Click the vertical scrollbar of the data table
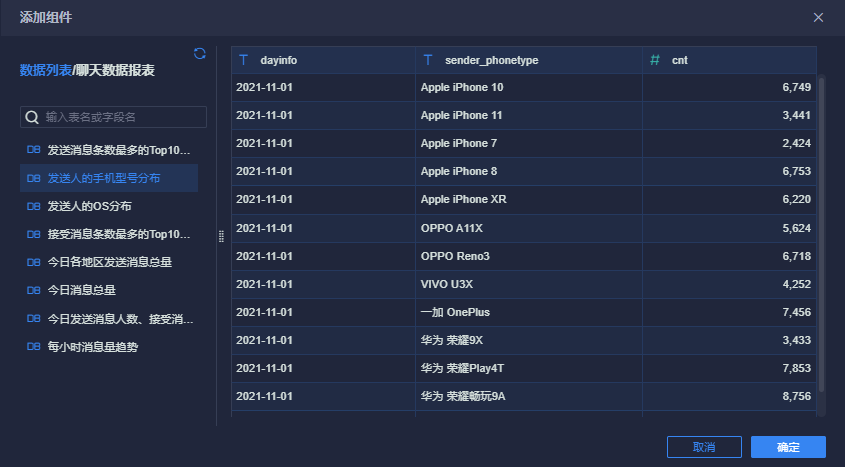This screenshot has height=467, width=845. [821, 234]
